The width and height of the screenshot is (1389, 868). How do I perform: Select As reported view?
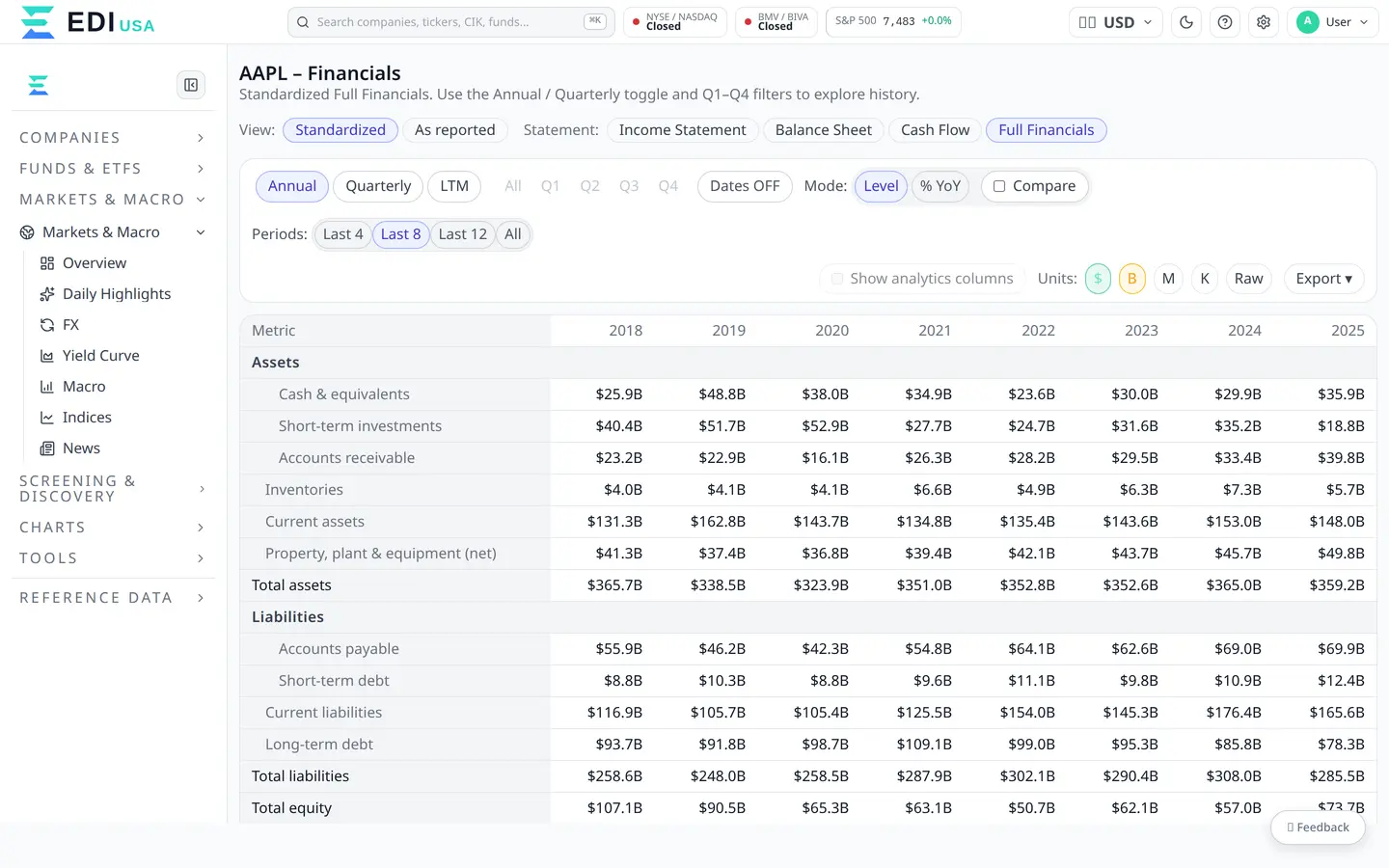coord(454,130)
